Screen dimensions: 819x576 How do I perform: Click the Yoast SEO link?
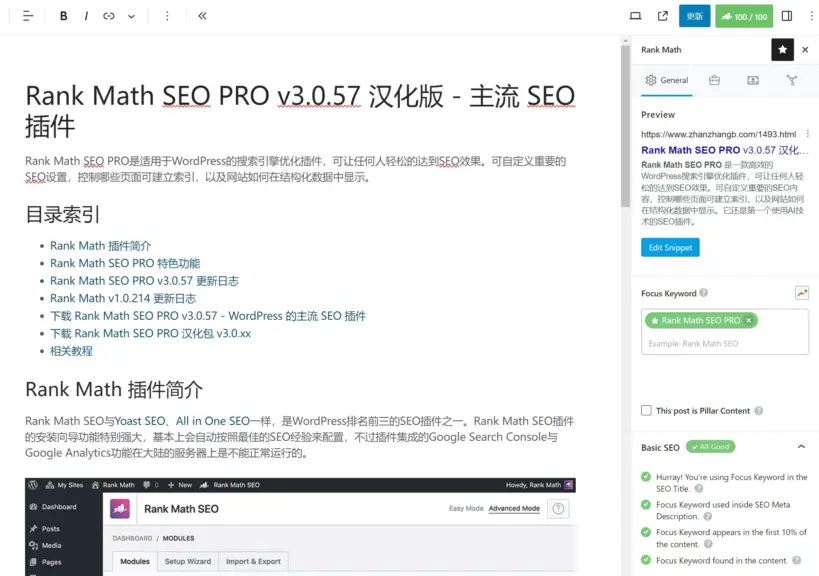tap(140, 421)
